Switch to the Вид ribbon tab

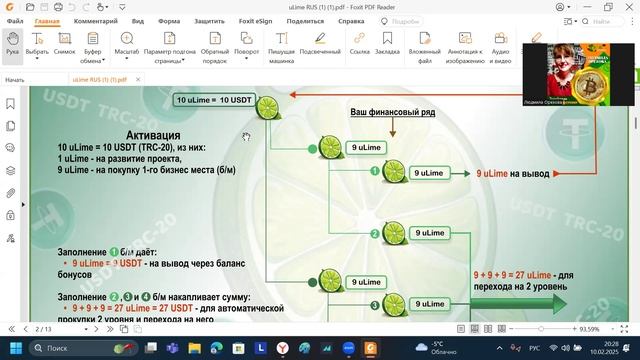(138, 21)
